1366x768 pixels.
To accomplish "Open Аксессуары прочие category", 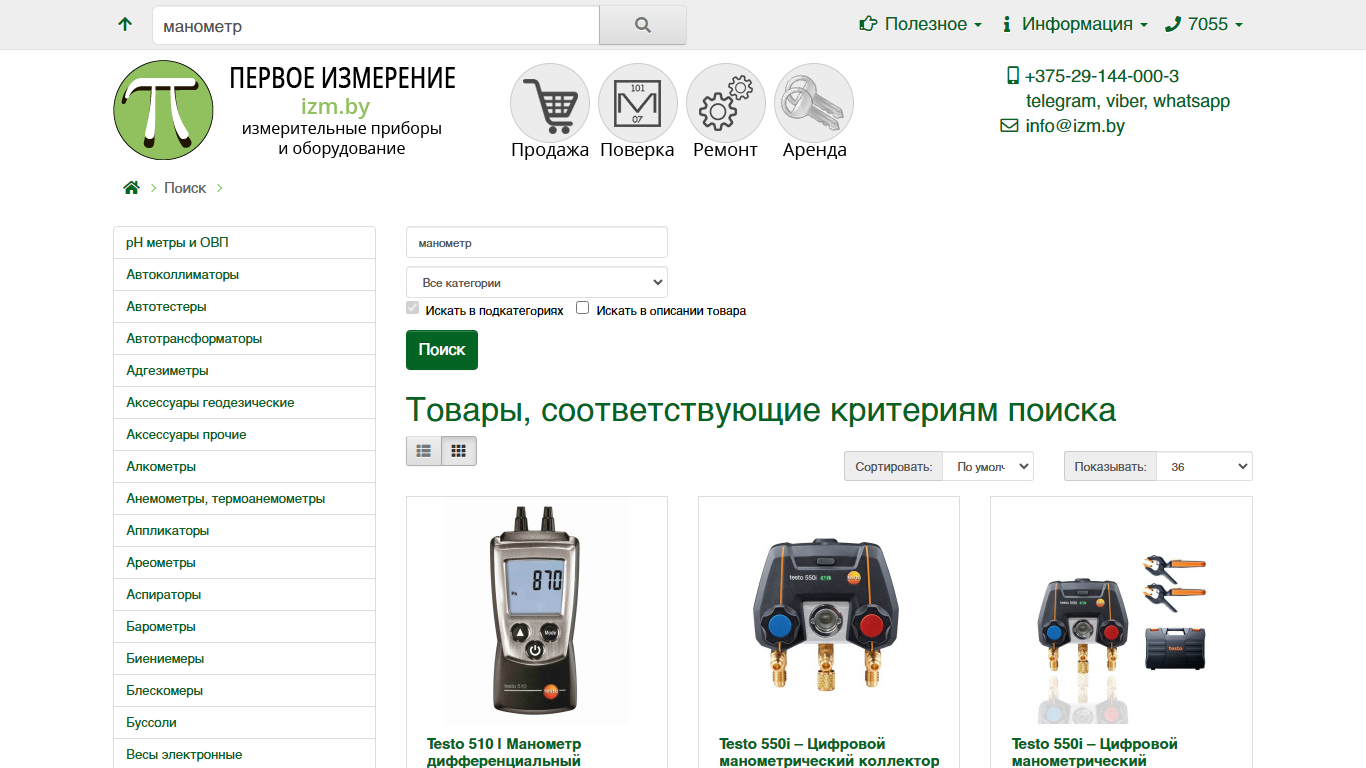I will click(x=244, y=434).
